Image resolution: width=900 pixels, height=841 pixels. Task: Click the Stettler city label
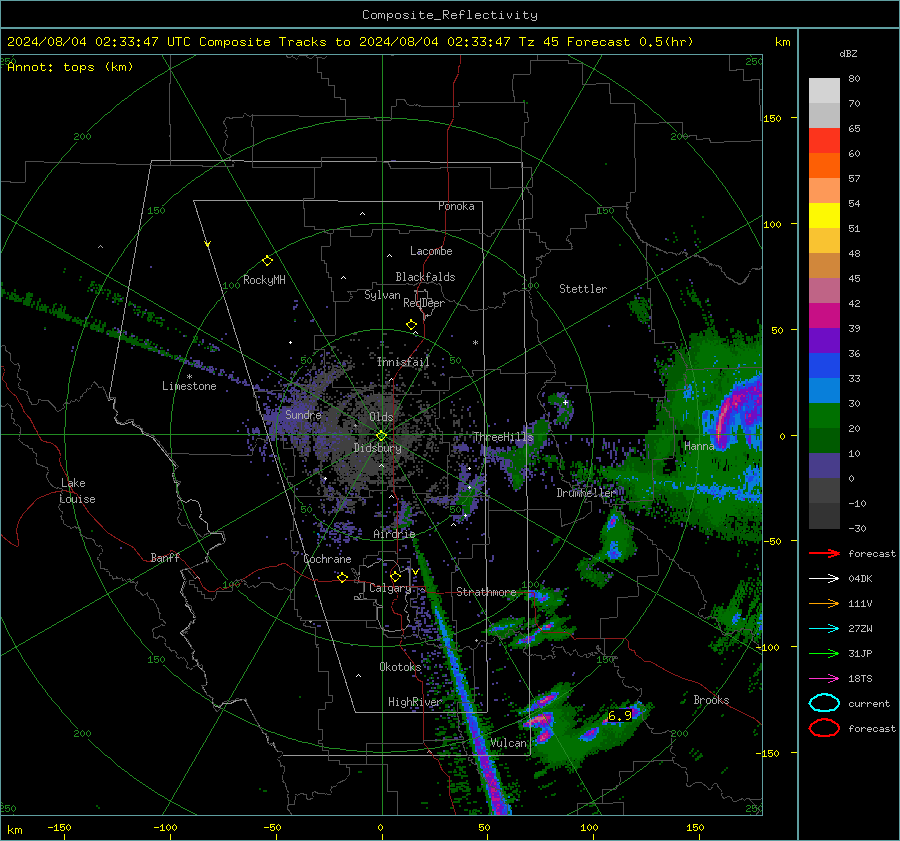click(x=583, y=289)
